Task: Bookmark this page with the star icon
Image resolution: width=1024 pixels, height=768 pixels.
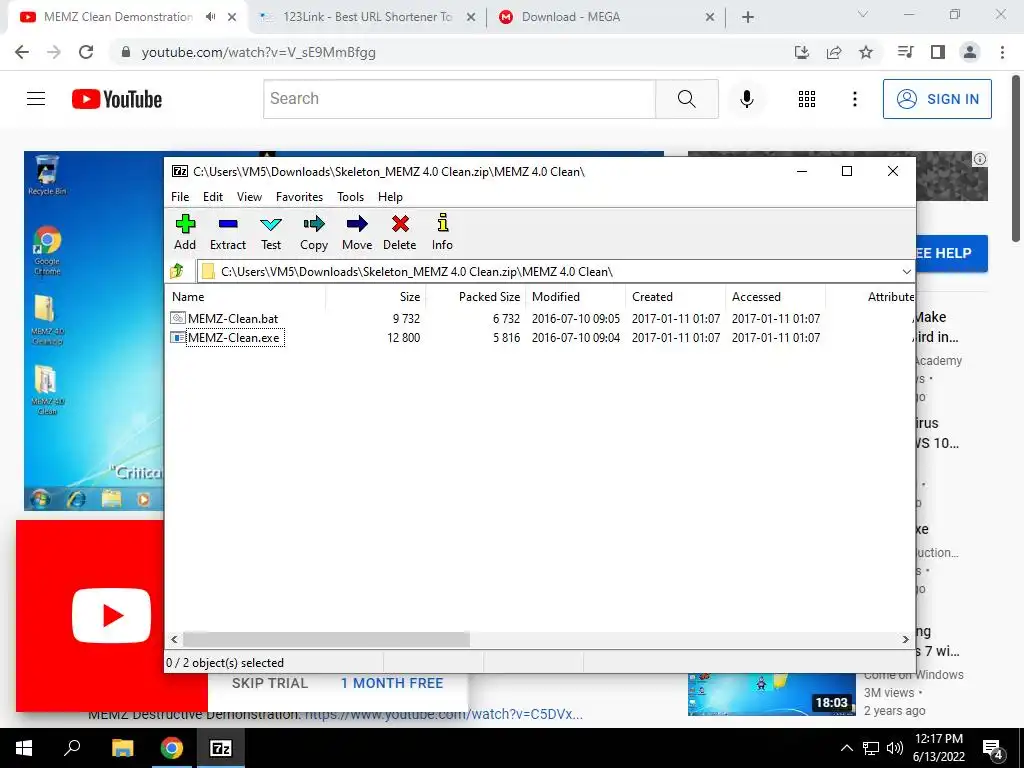Action: (x=866, y=52)
